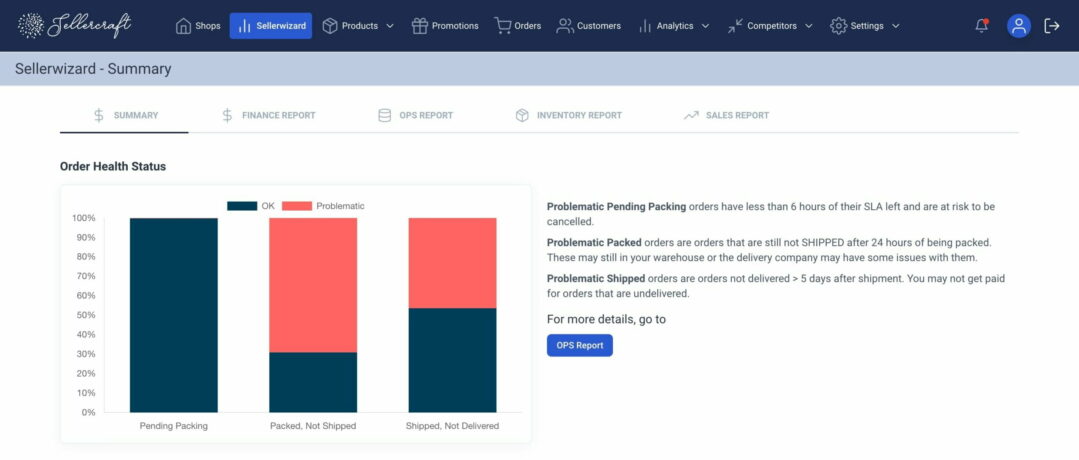This screenshot has width=1079, height=460.
Task: Click the Finance Report dollar icon
Action: [x=227, y=115]
